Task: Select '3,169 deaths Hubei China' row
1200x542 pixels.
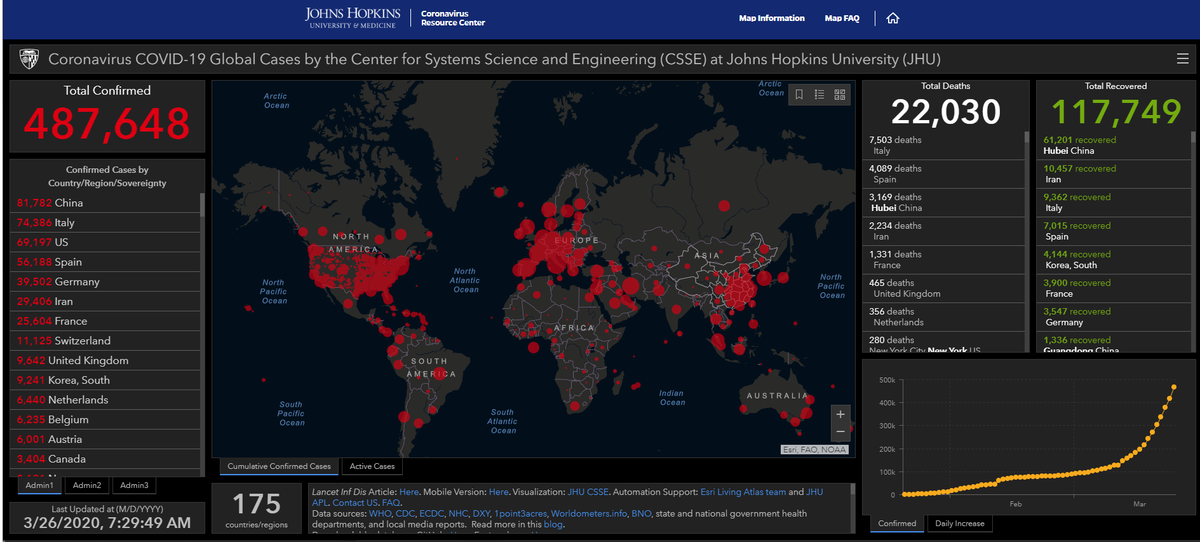Action: click(x=942, y=203)
